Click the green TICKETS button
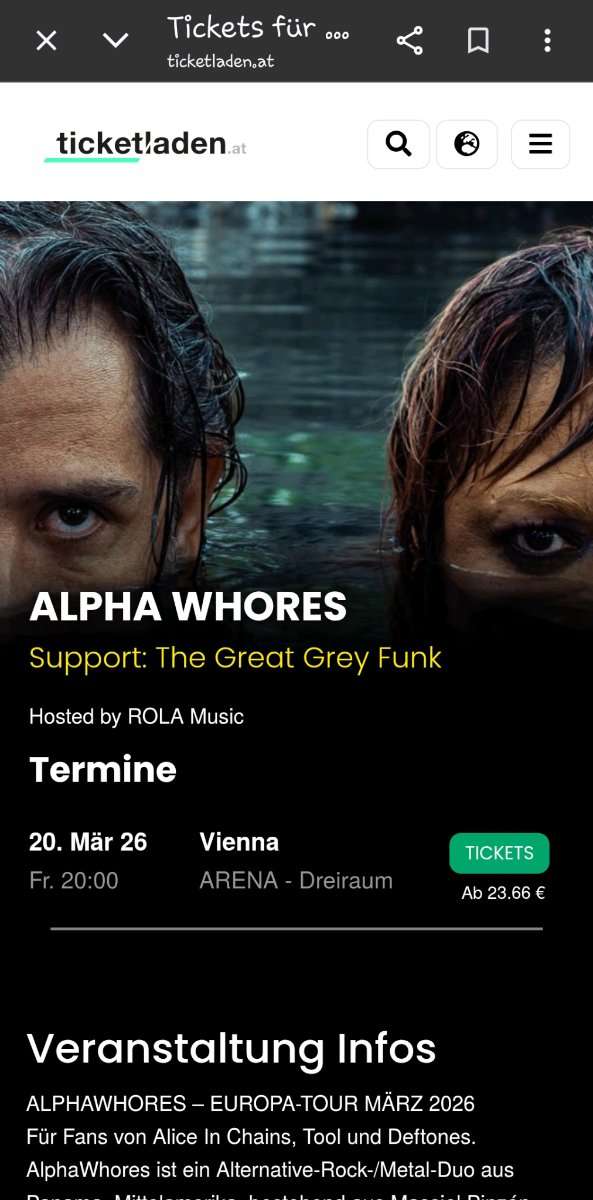 (499, 853)
